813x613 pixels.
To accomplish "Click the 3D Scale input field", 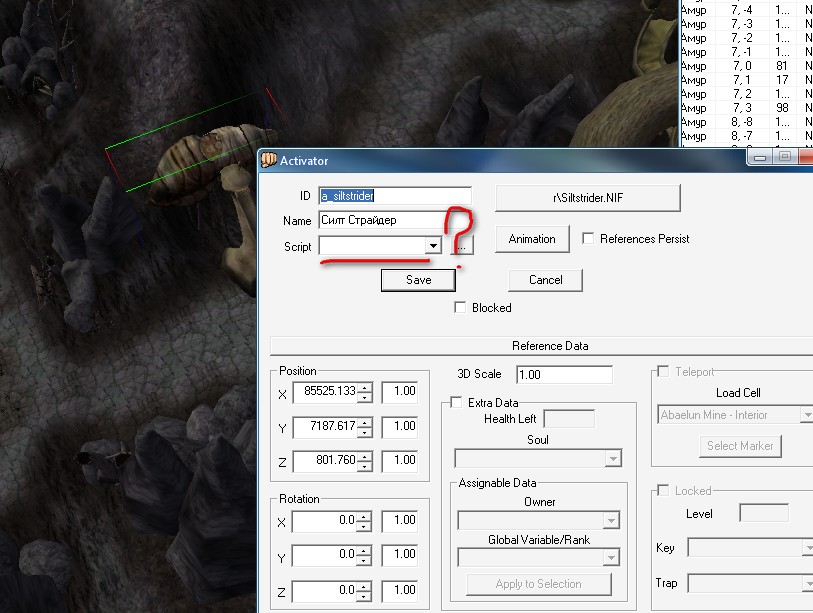I will tap(564, 374).
